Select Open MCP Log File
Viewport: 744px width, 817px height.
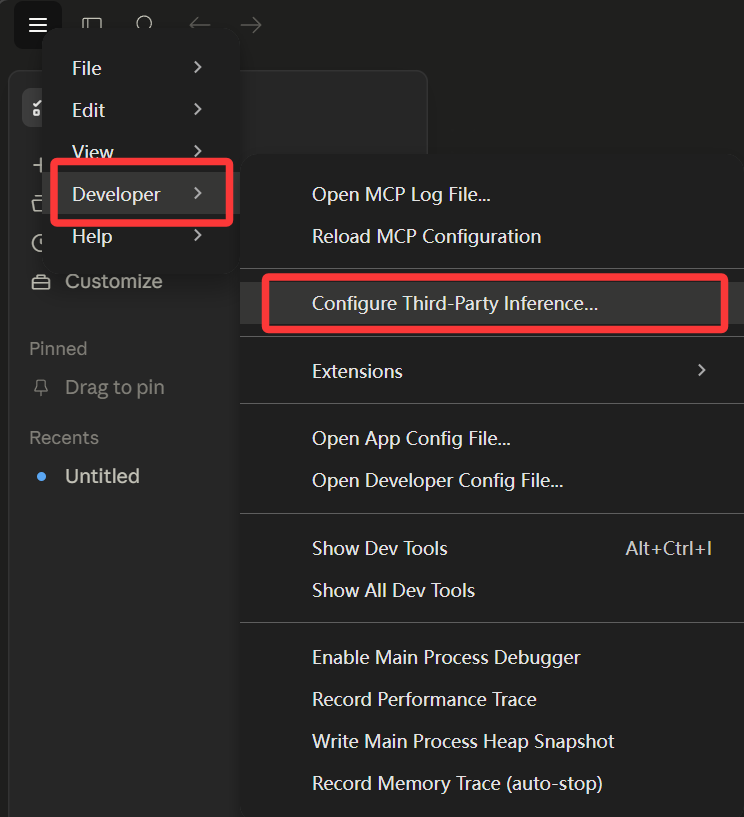(x=401, y=195)
